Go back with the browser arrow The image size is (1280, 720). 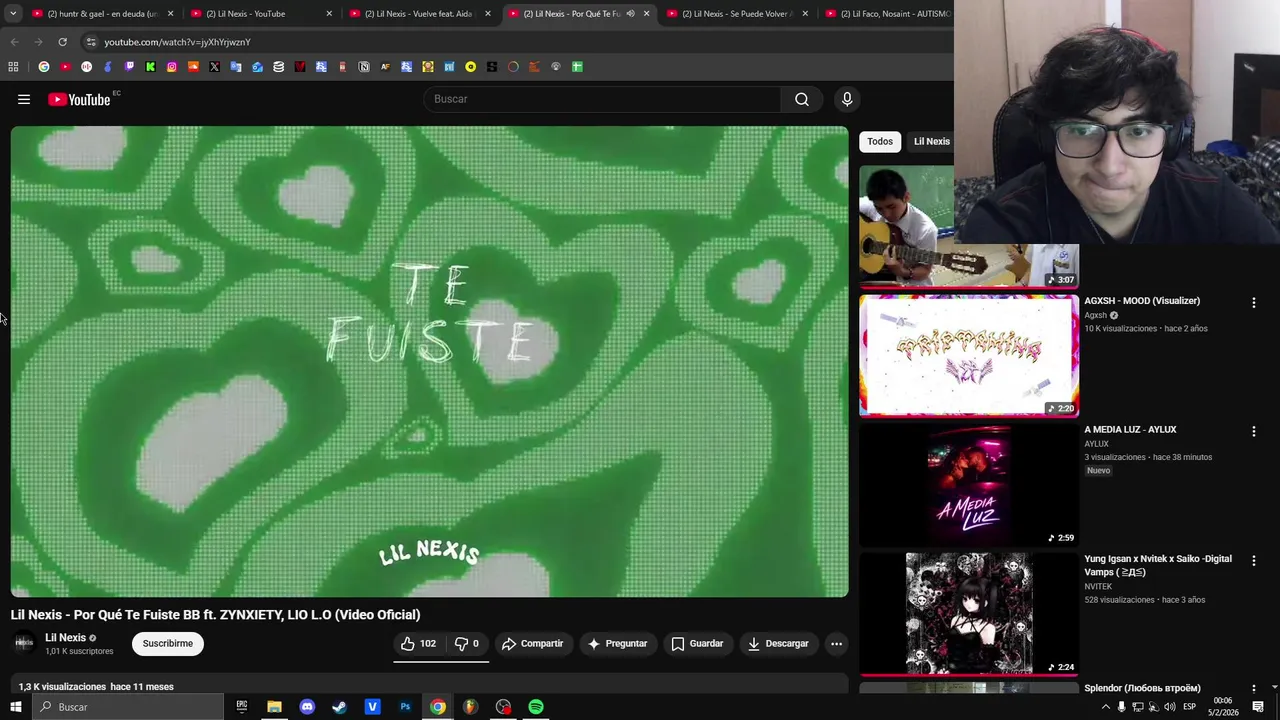tap(14, 42)
